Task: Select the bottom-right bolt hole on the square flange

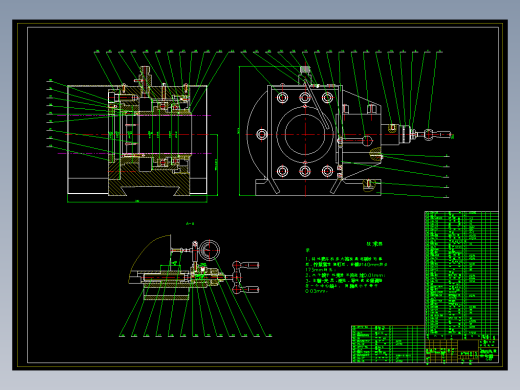Action: tap(327, 171)
